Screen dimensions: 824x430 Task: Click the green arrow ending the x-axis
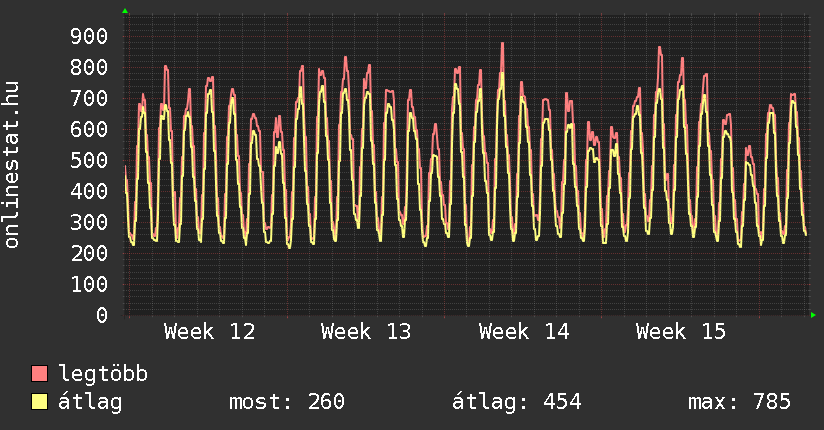[x=814, y=315]
